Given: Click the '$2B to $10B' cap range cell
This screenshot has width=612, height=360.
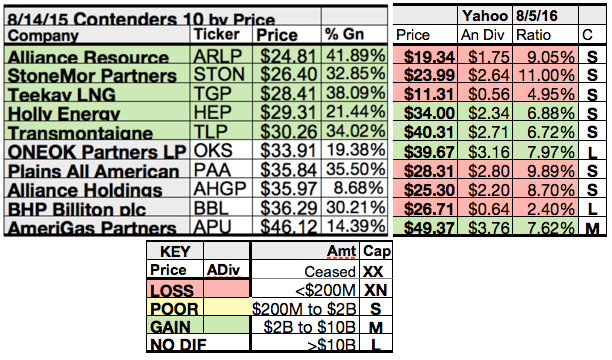Looking at the screenshot, I should (x=306, y=326).
